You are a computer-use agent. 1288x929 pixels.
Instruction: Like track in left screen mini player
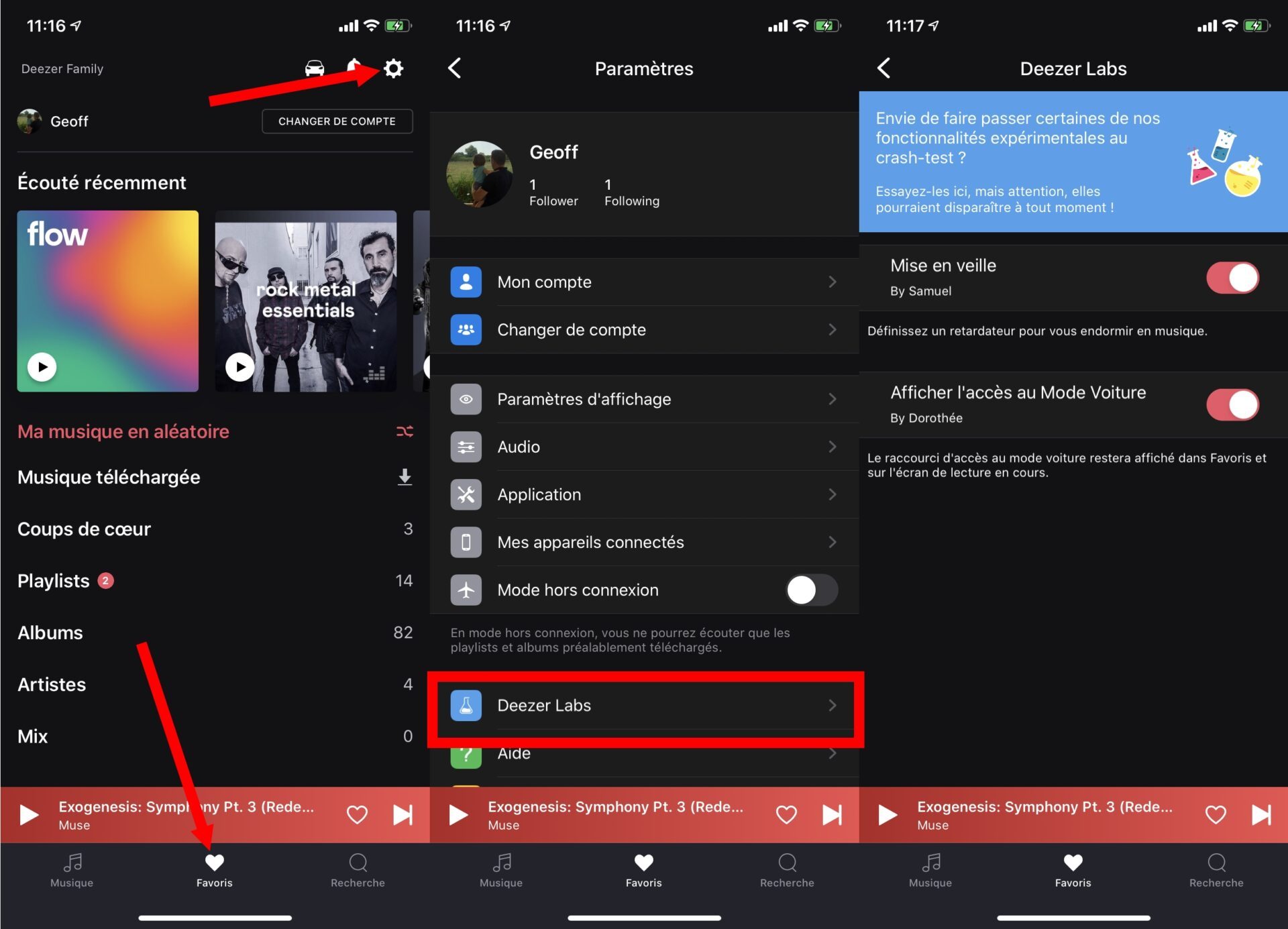[357, 815]
